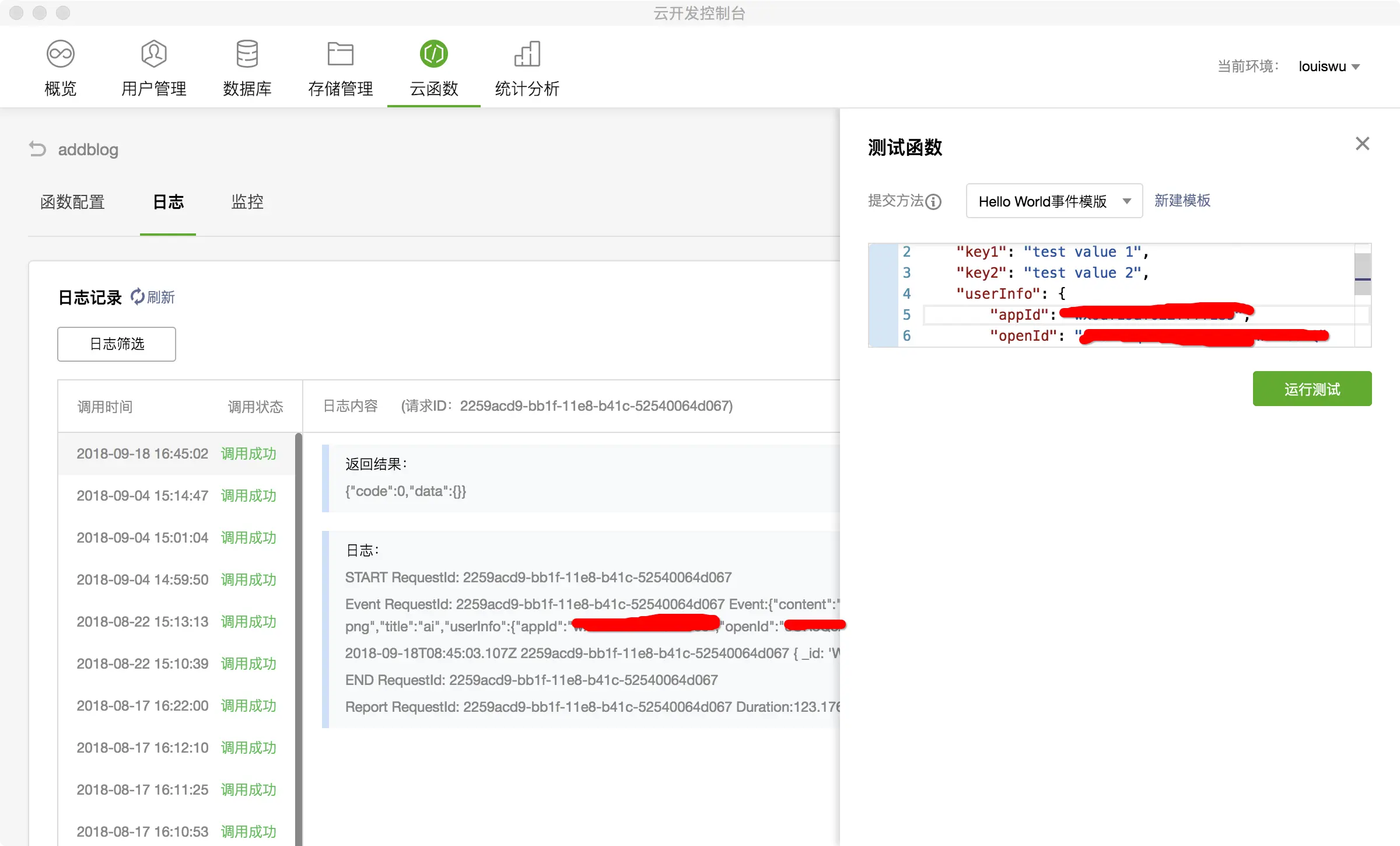Click the back arrow beside addblog

pos(37,149)
